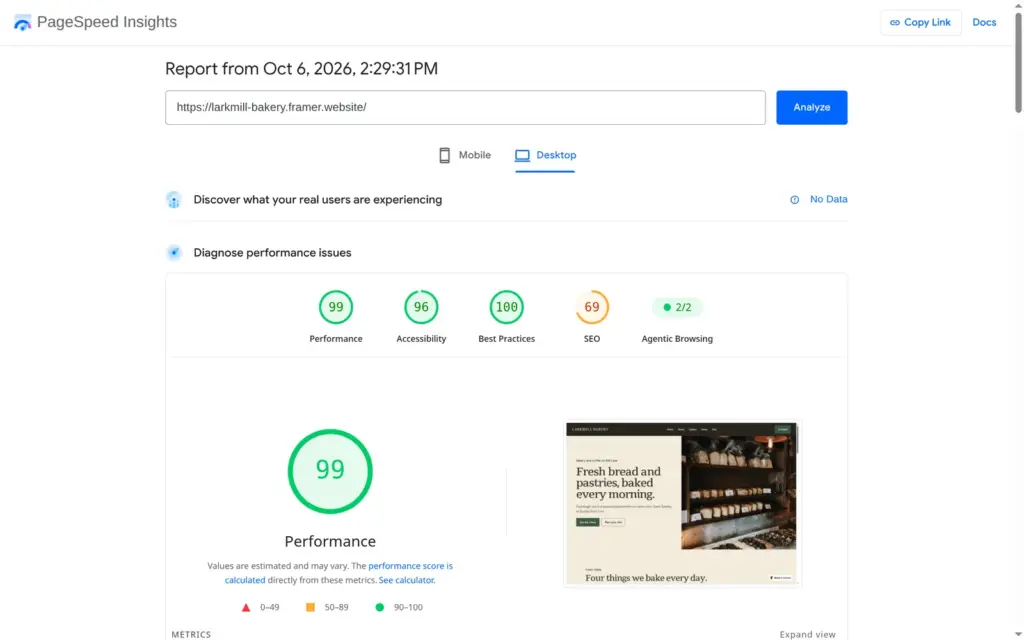Click the red triangle 0–49 legend
The width and height of the screenshot is (1024, 640).
click(261, 607)
